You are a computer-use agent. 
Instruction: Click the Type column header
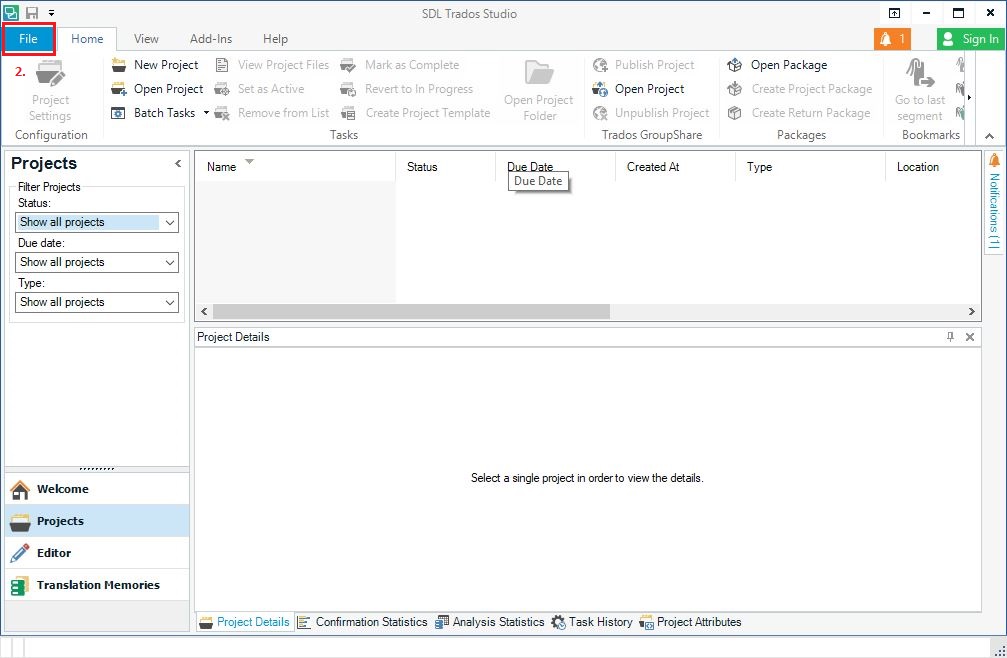tap(810, 167)
